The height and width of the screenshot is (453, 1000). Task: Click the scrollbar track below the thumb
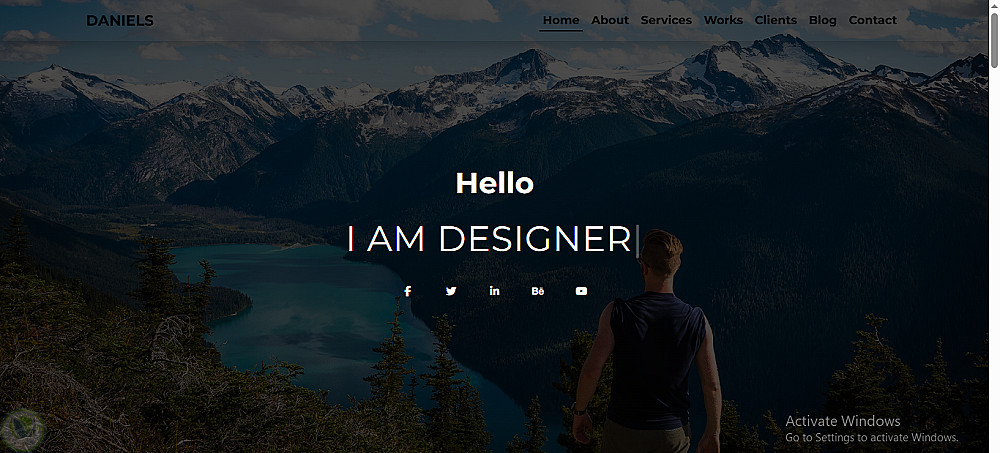pyautogui.click(x=994, y=255)
